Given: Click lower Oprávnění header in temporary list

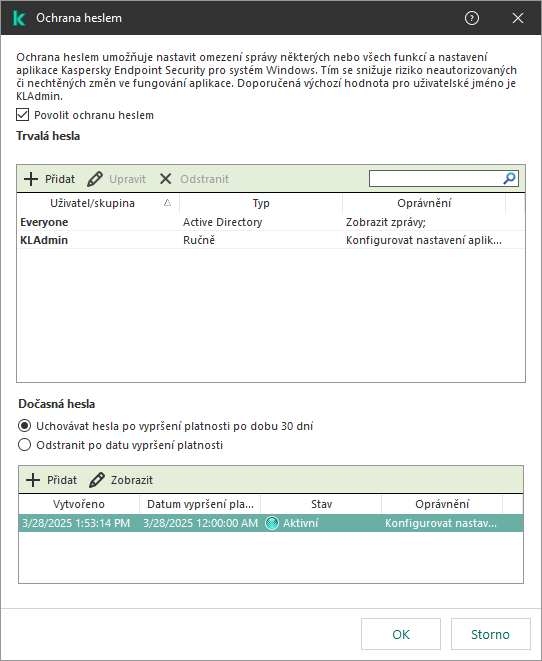Looking at the screenshot, I should click(442, 504).
